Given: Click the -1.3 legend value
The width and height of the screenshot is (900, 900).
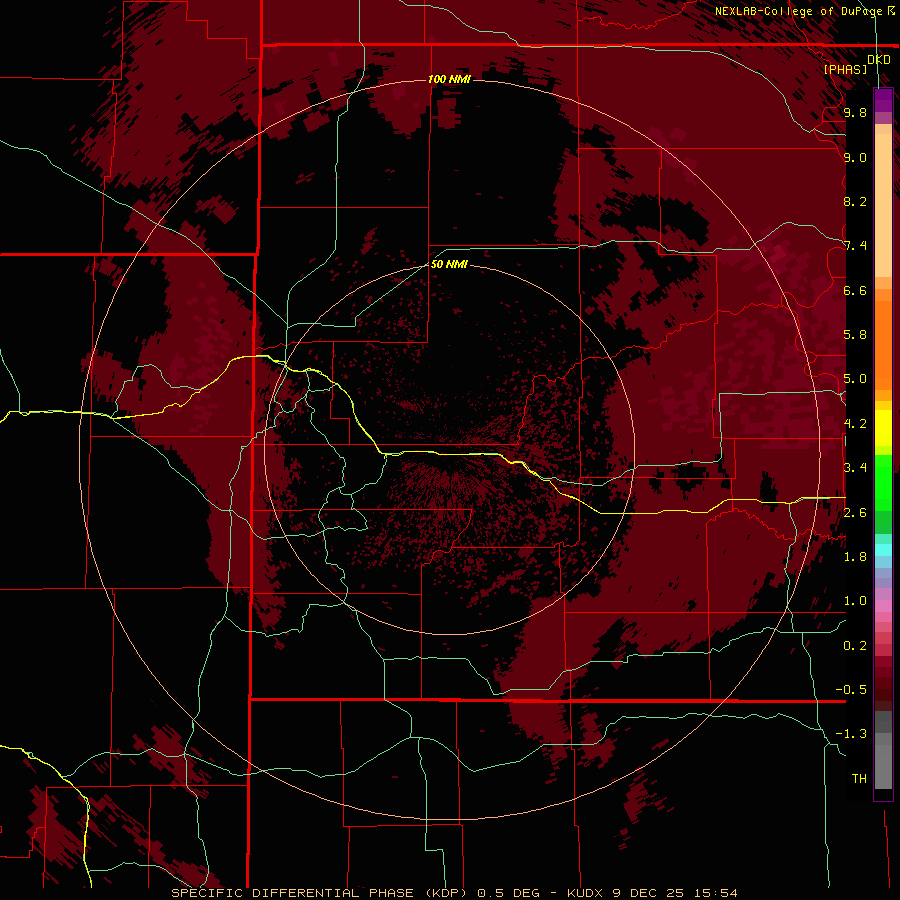Looking at the screenshot, I should coord(851,734).
